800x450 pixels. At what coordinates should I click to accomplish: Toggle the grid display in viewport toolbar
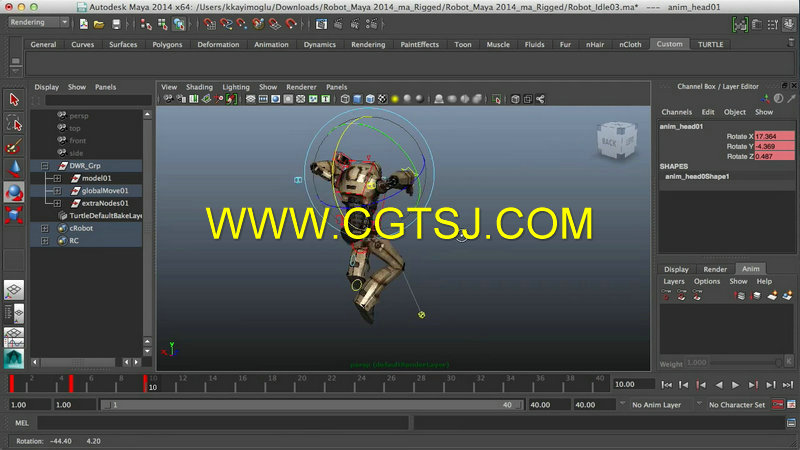[x=251, y=99]
